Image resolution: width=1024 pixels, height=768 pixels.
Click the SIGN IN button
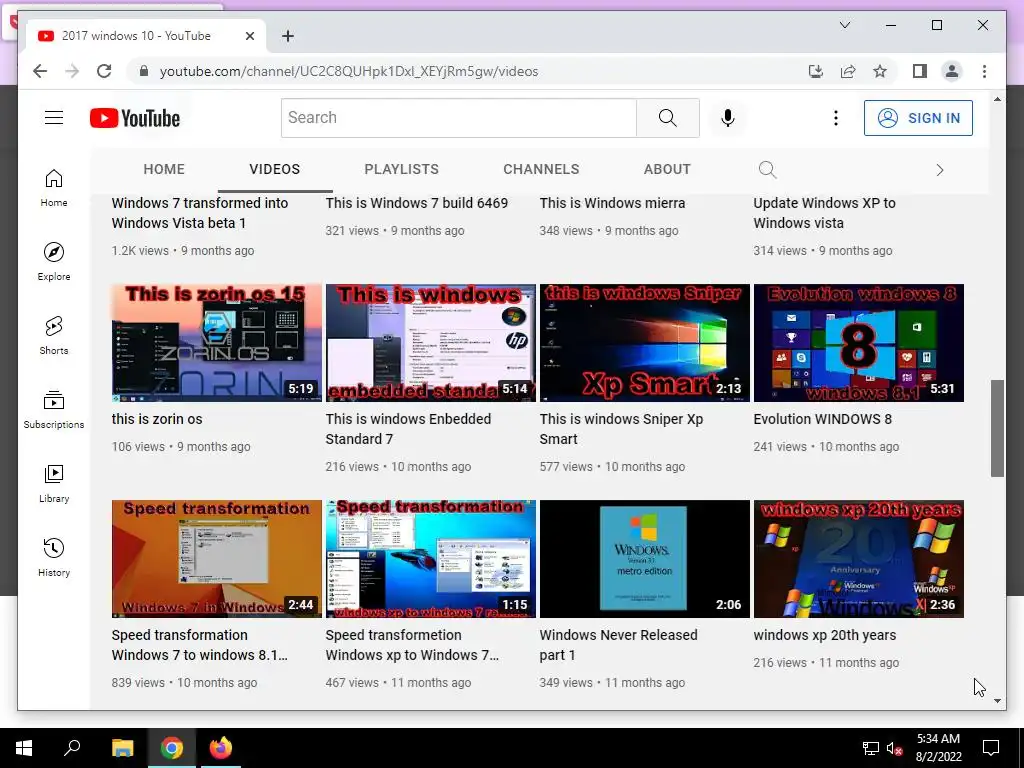point(918,118)
